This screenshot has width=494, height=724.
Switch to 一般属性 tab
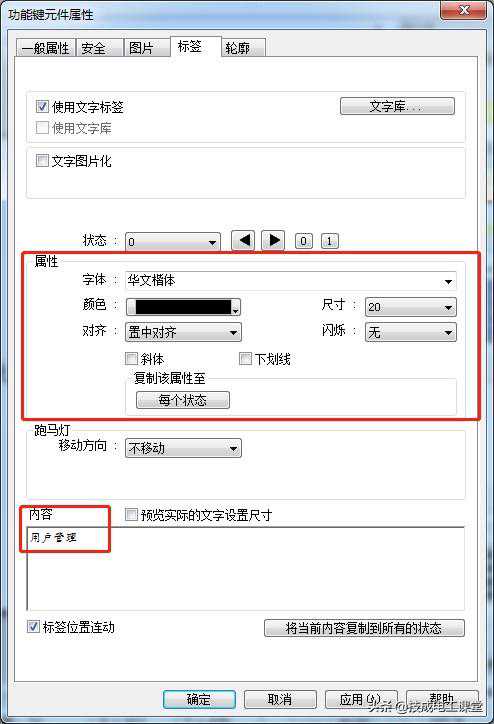[x=46, y=48]
